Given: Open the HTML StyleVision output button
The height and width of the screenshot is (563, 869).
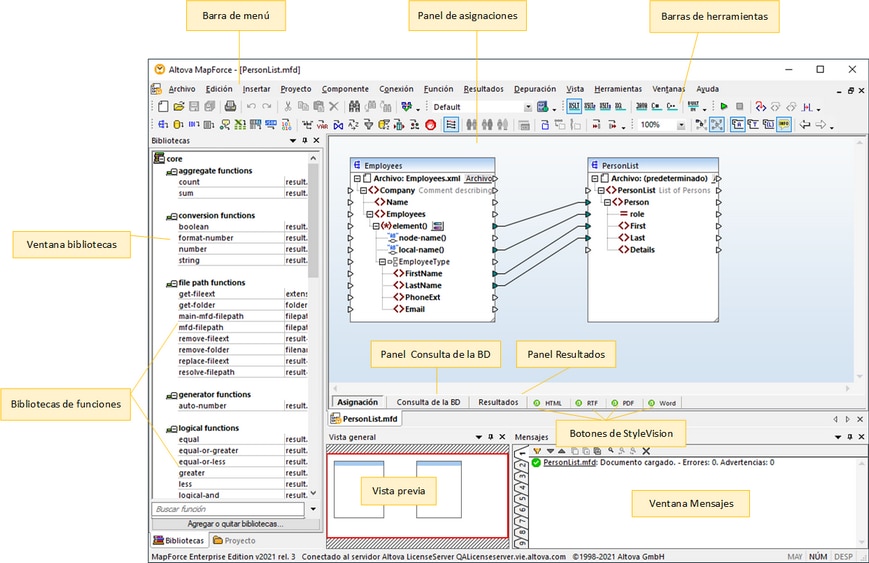Looking at the screenshot, I should [x=549, y=403].
